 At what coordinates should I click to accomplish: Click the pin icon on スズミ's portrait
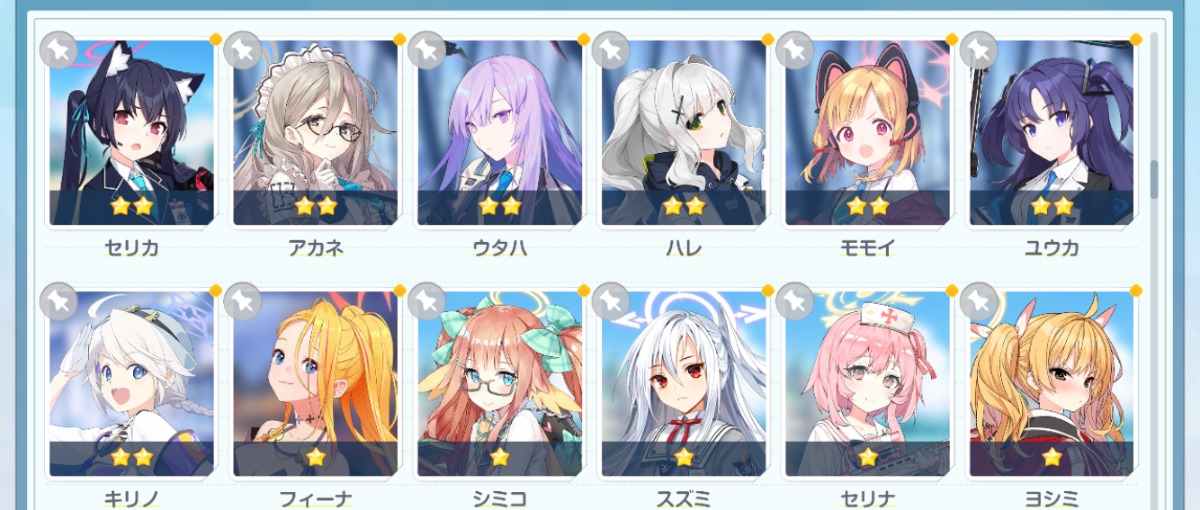click(610, 301)
